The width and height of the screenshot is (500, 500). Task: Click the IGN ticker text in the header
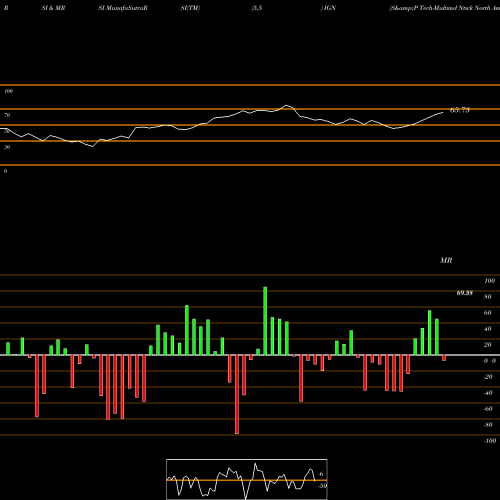pos(329,8)
